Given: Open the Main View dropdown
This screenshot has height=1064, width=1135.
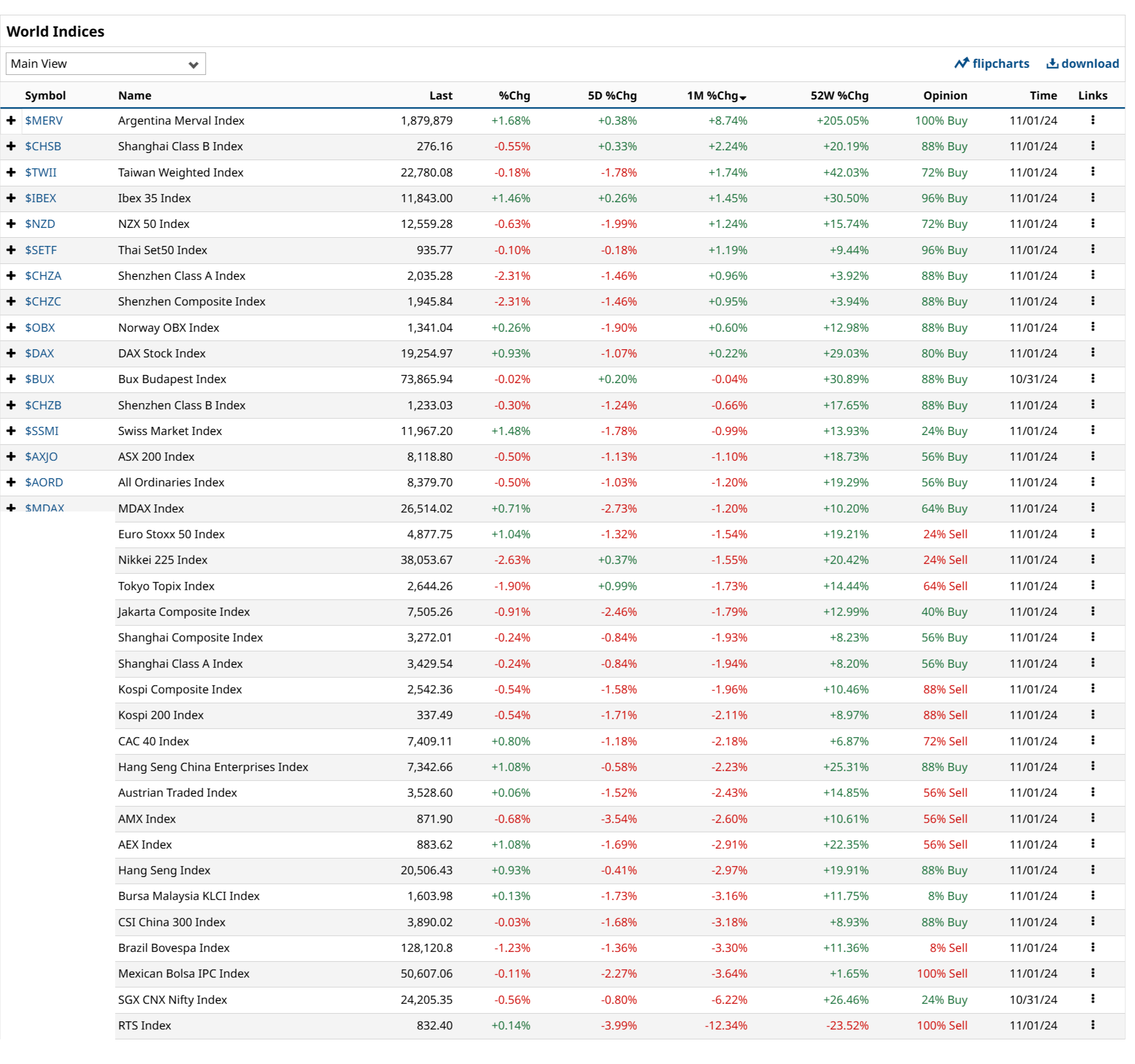Looking at the screenshot, I should pos(106,64).
